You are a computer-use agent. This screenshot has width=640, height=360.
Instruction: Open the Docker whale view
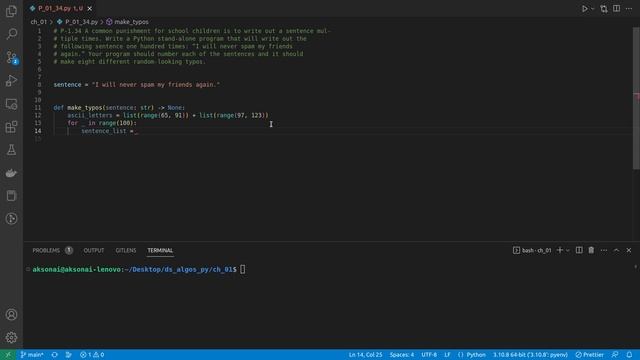click(11, 173)
